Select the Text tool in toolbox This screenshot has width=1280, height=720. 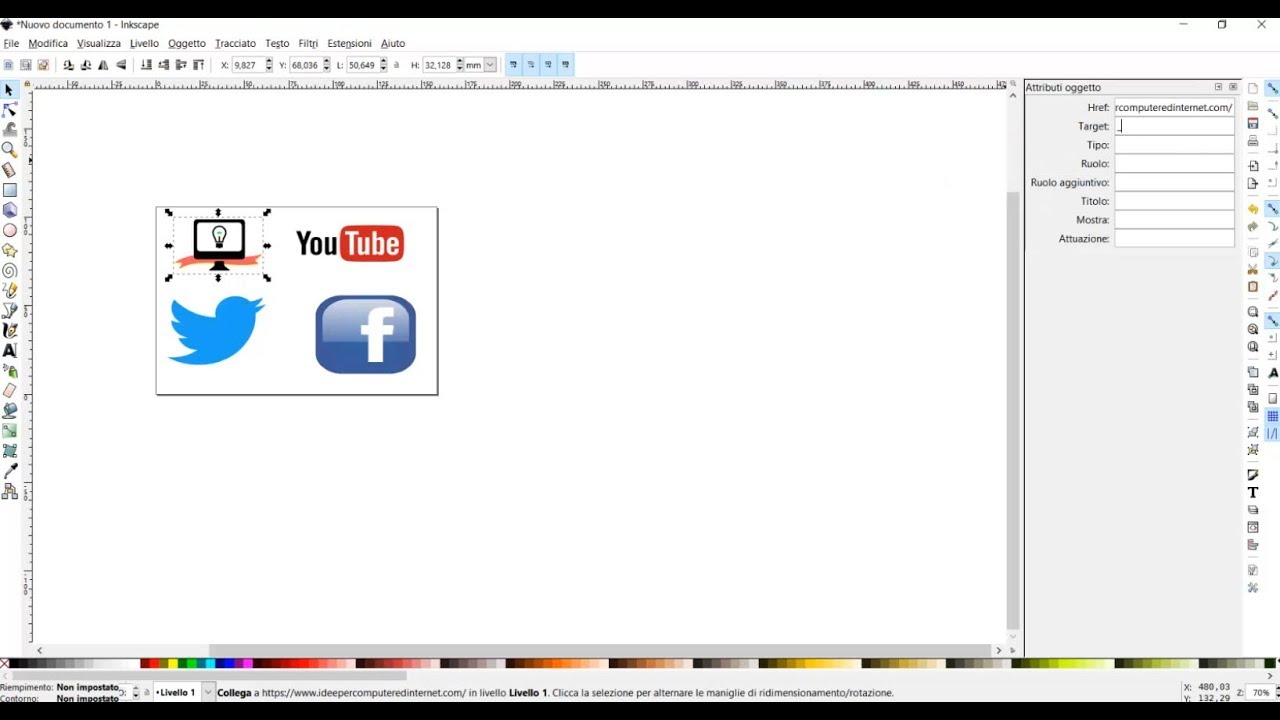pos(9,350)
